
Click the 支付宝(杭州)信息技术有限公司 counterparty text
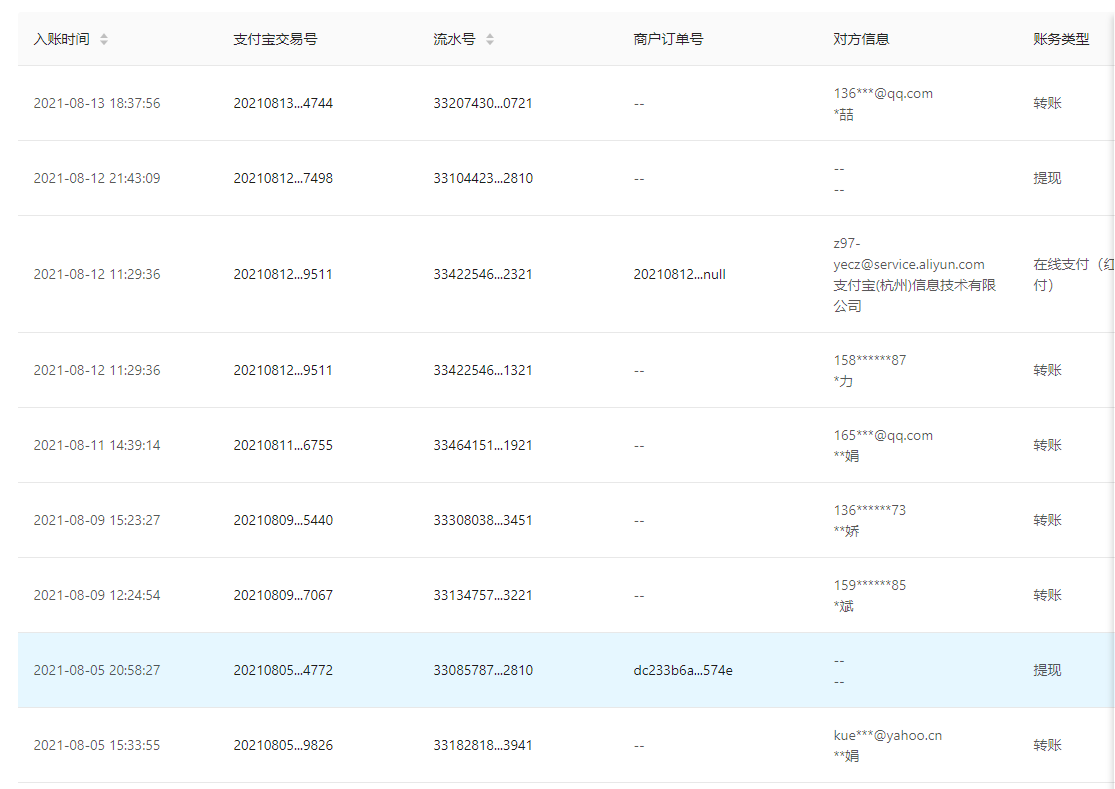(x=914, y=296)
